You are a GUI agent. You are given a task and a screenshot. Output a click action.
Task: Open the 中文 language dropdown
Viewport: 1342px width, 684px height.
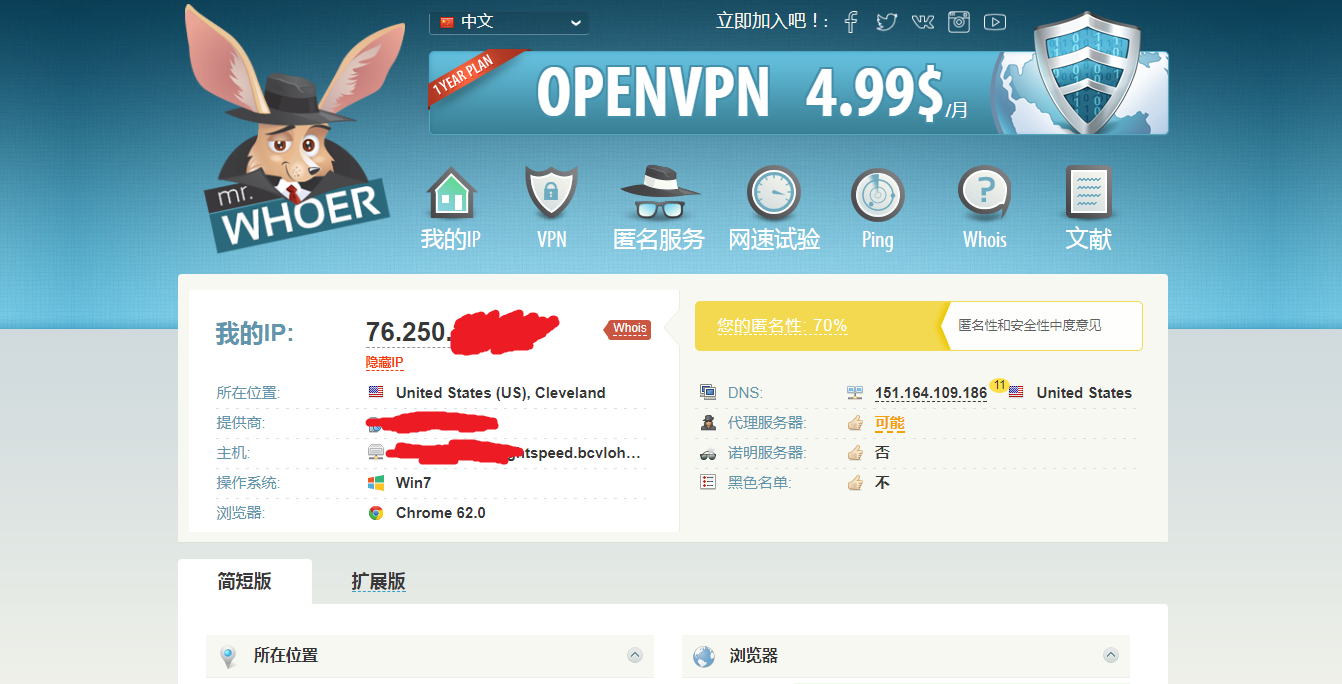[x=509, y=22]
